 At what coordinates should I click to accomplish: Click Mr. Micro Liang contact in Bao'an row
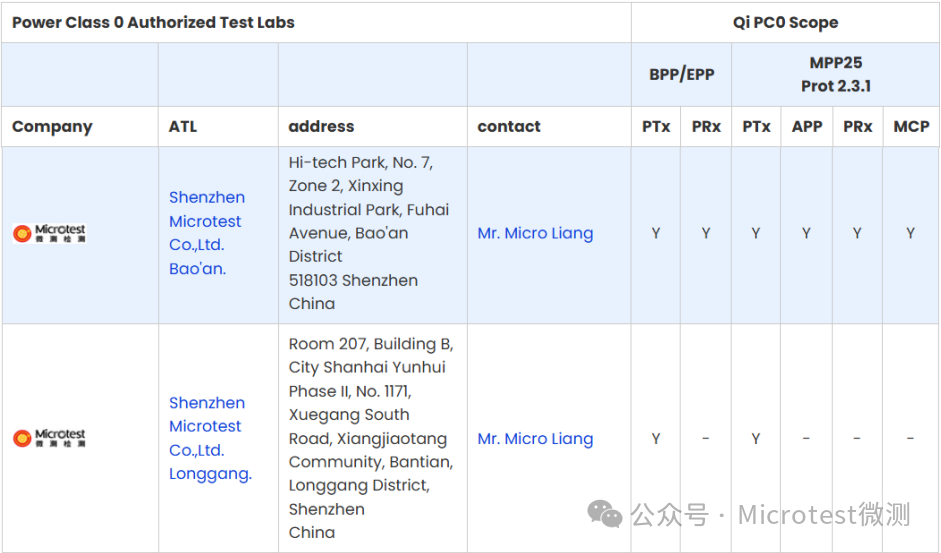[535, 233]
